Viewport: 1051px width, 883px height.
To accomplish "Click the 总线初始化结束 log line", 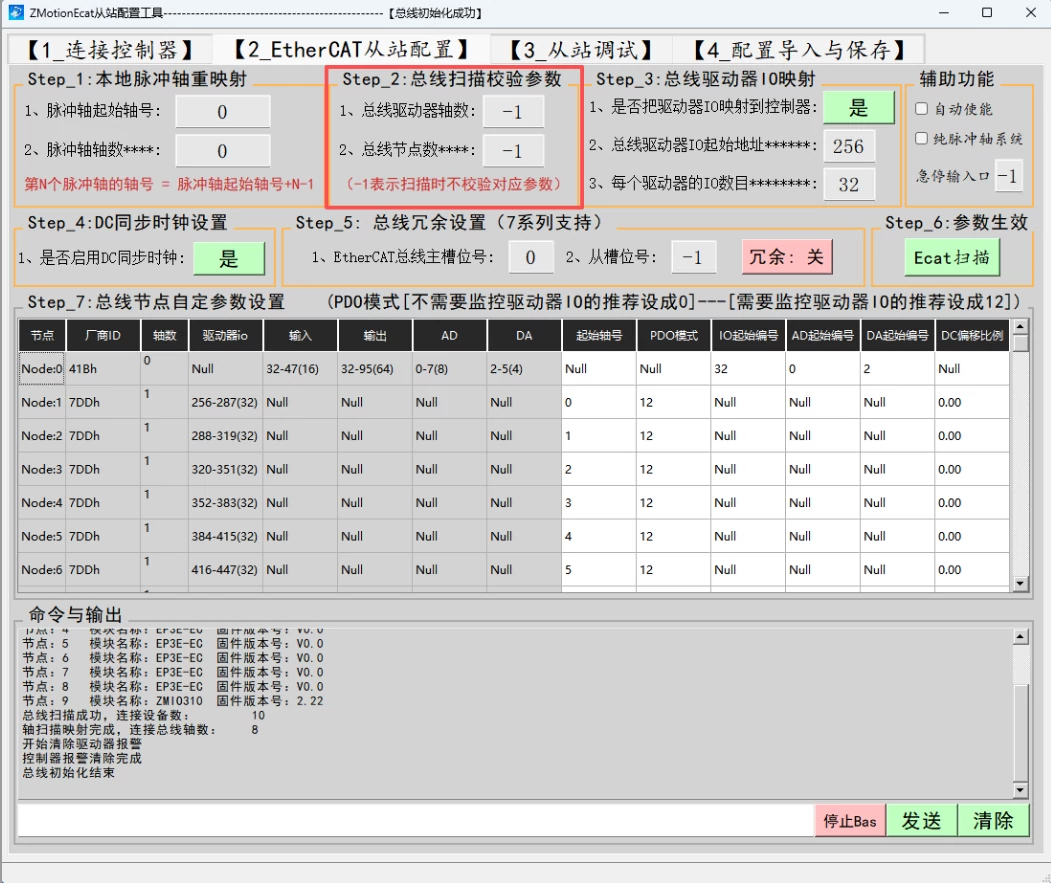I will (68, 772).
